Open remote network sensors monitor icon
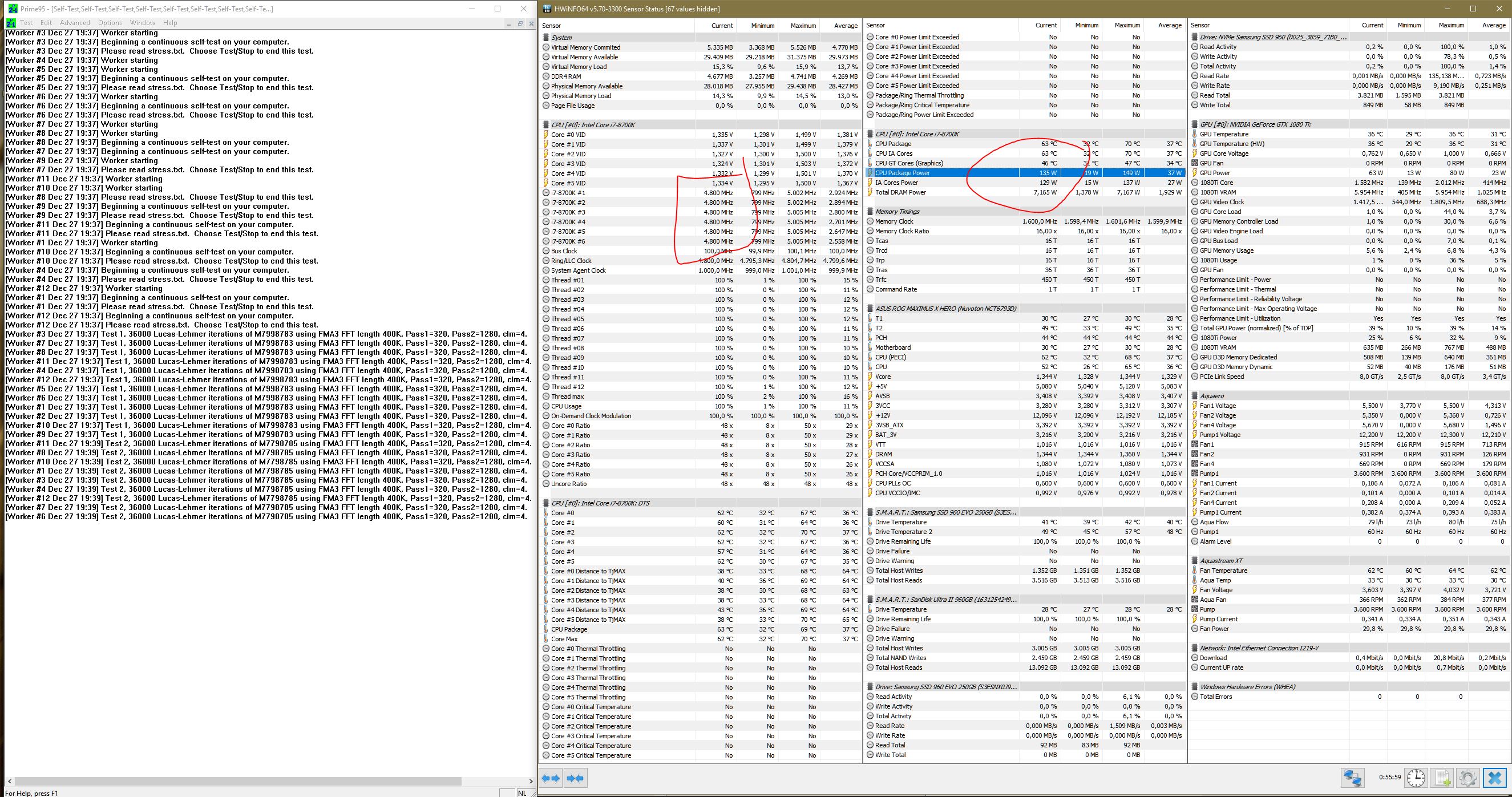This screenshot has height=797, width=1512. point(1352,778)
